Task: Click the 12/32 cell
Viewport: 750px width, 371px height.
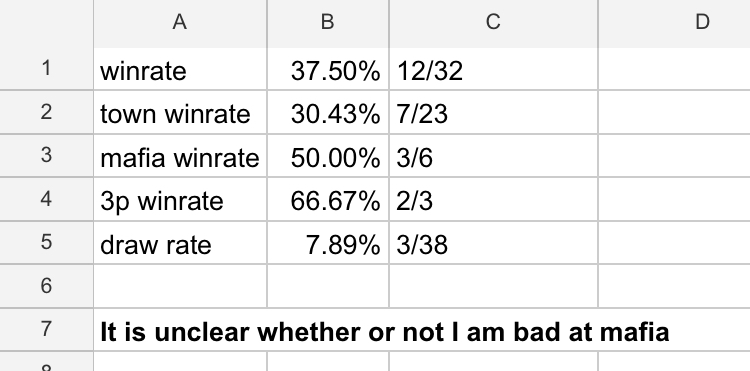Action: [493, 69]
